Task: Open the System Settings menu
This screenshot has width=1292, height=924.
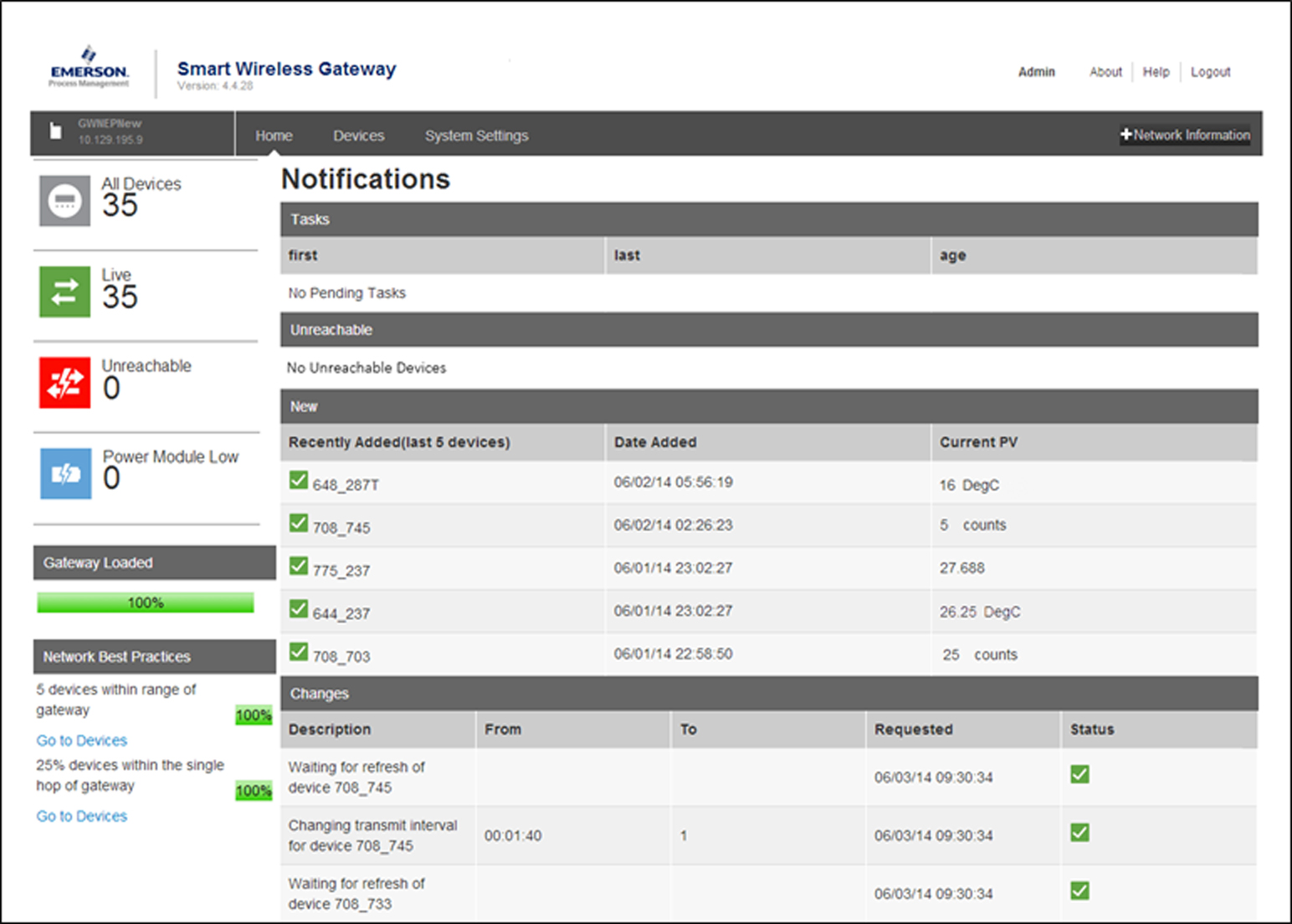Action: 476,135
